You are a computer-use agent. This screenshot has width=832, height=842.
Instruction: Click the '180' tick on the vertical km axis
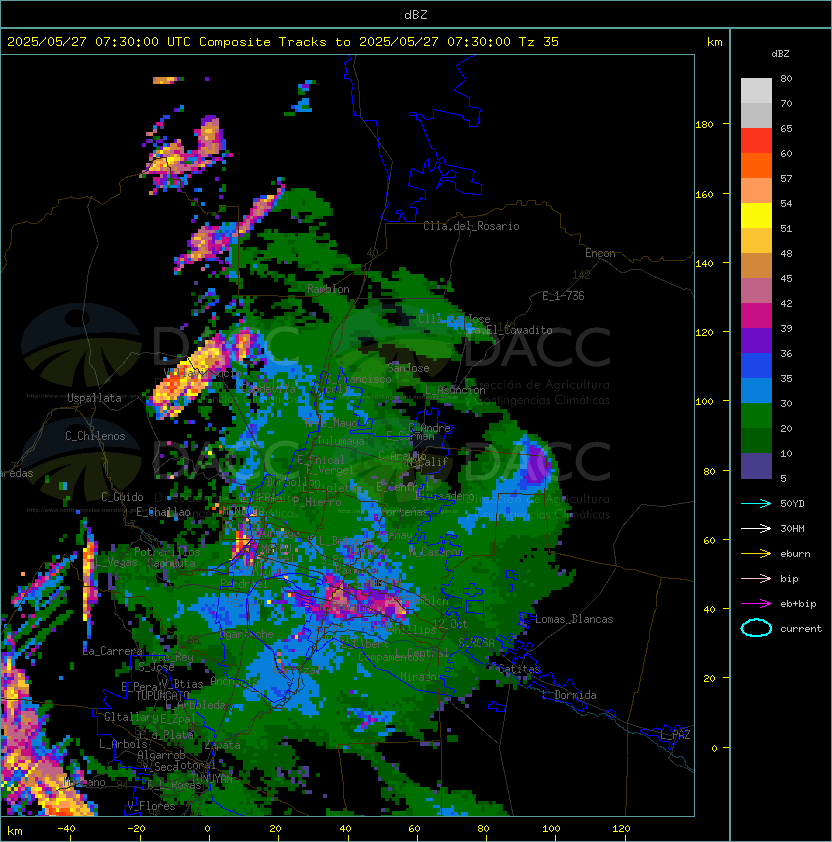pos(704,125)
